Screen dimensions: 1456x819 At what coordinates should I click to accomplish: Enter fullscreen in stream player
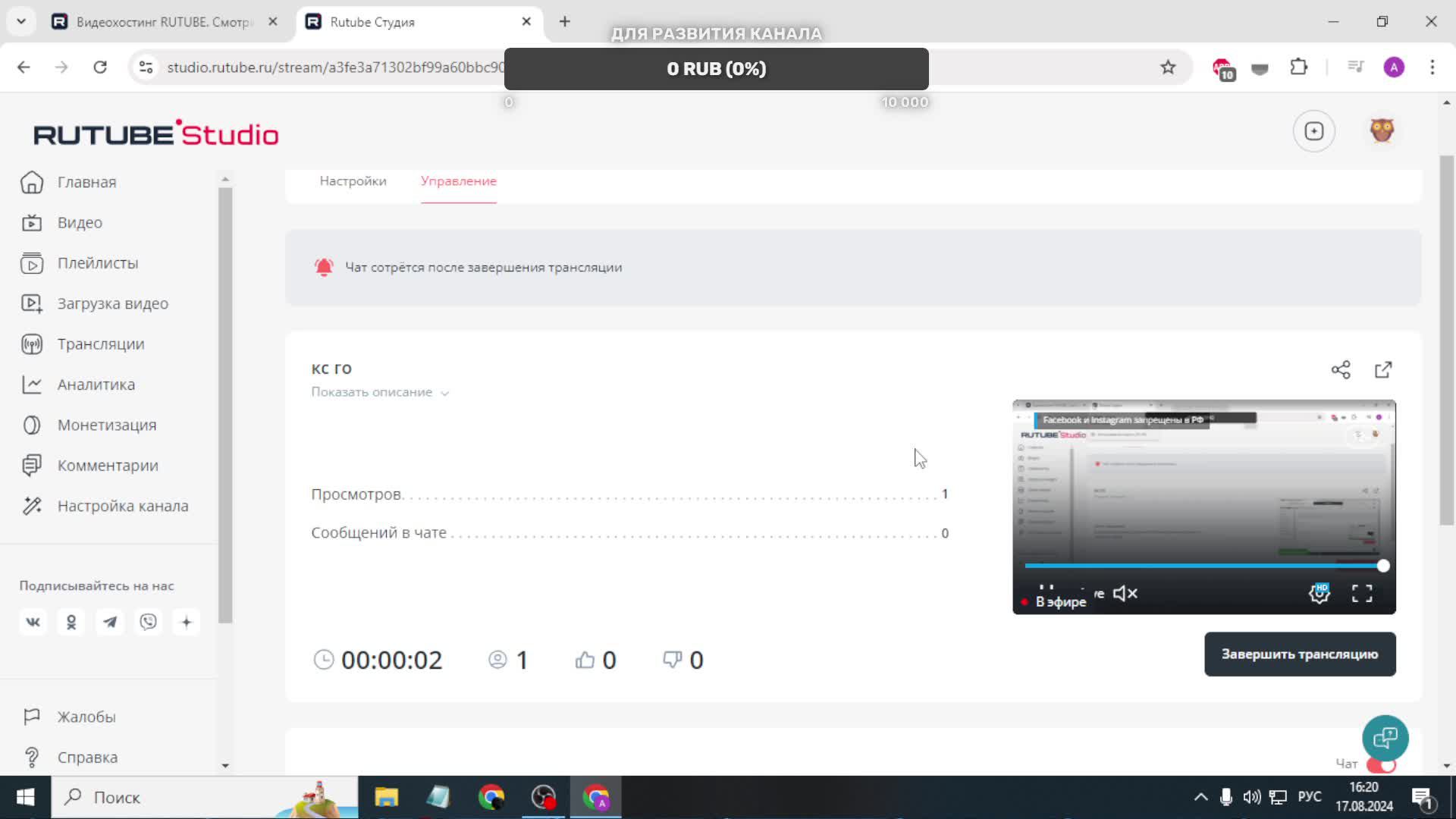tap(1362, 594)
